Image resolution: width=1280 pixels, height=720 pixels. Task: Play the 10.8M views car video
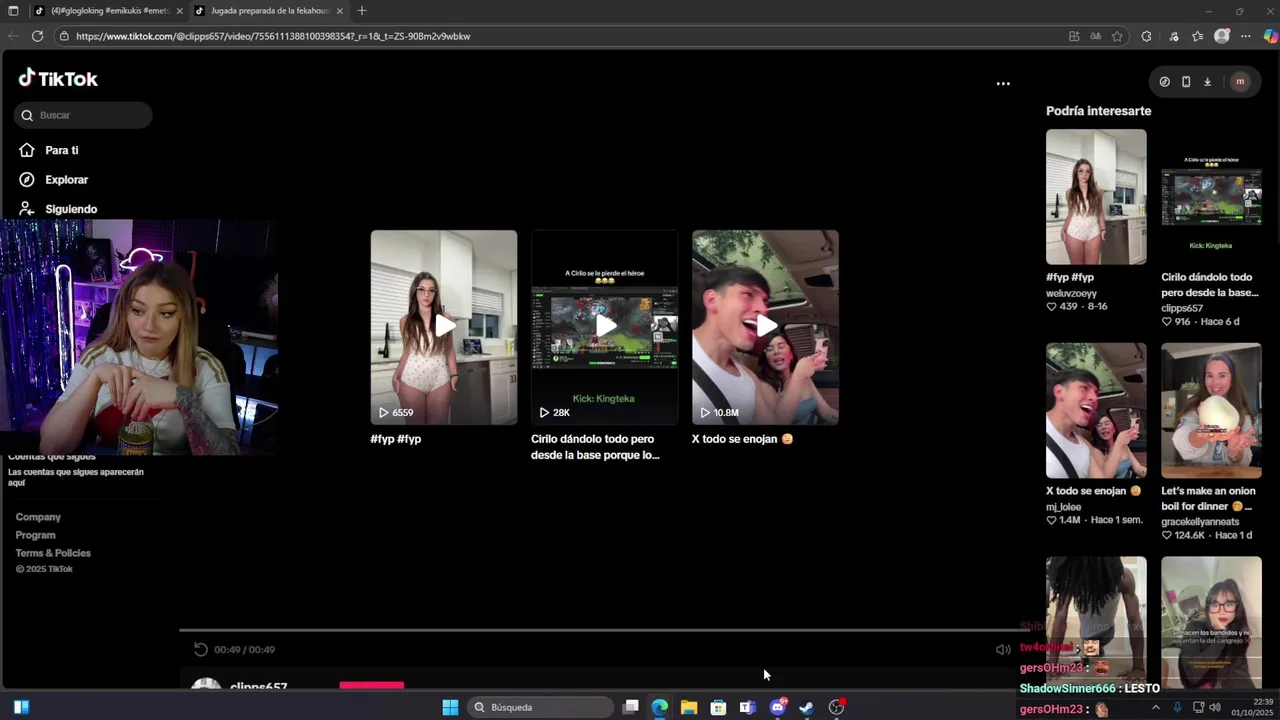(x=765, y=327)
